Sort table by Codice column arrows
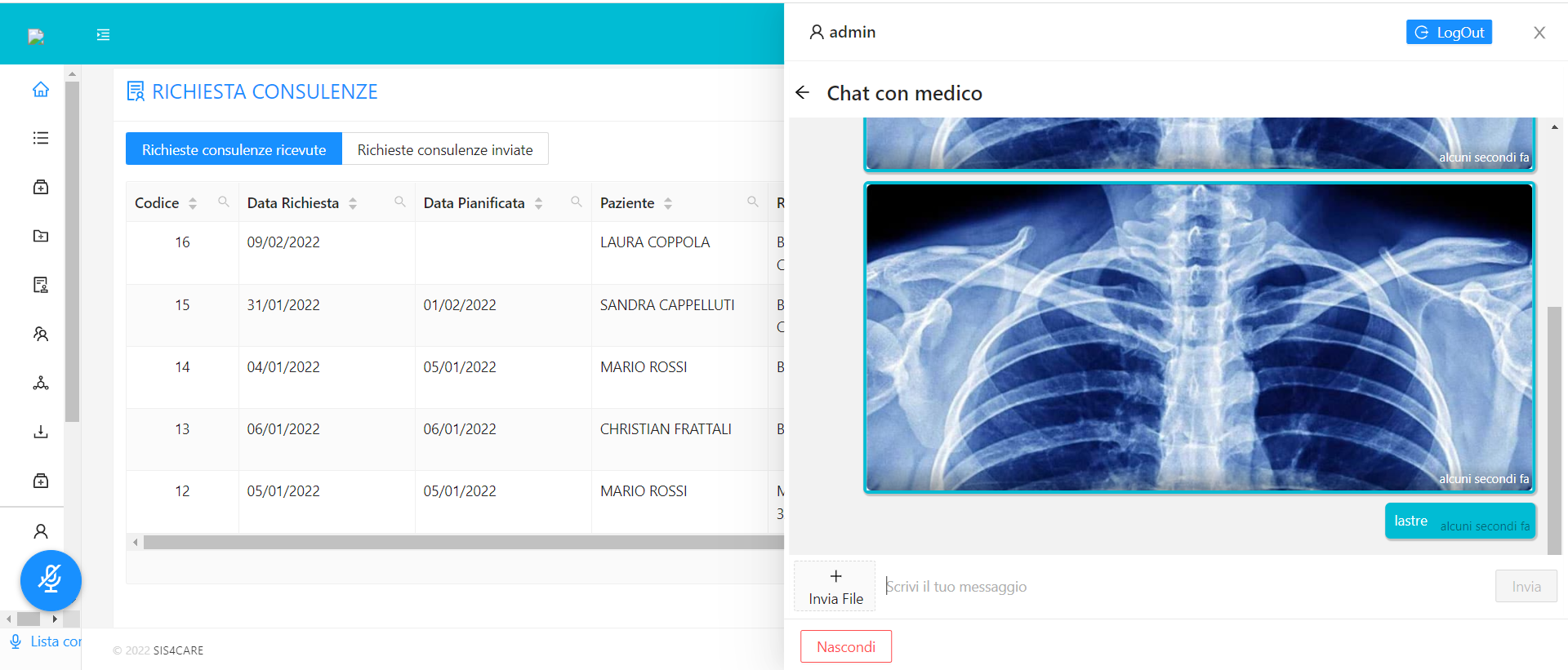Image resolution: width=1568 pixels, height=670 pixels. [x=193, y=203]
